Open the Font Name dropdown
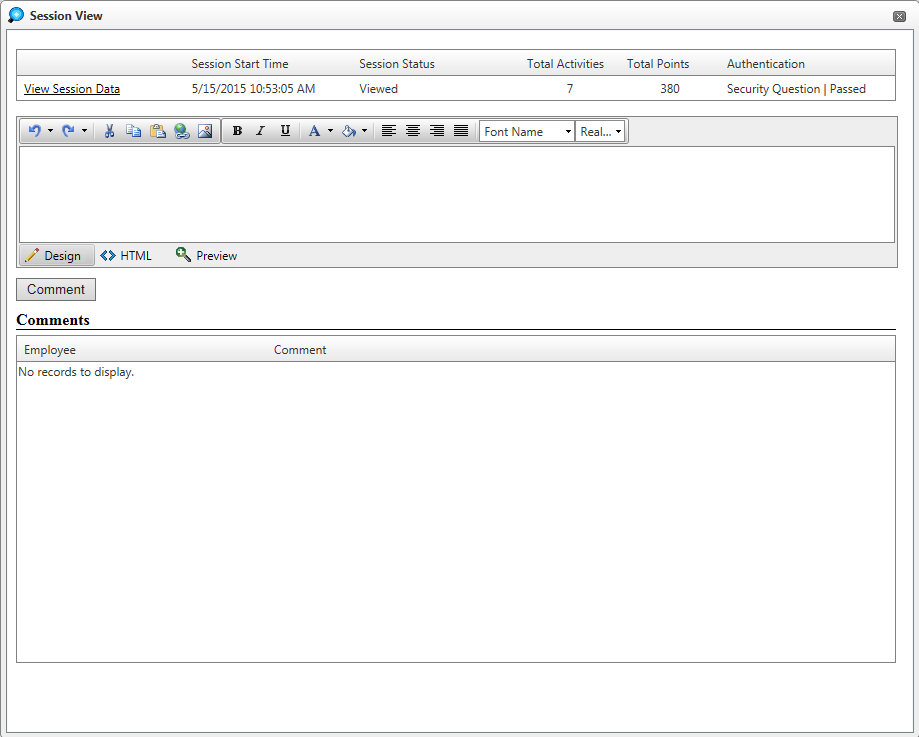Screen dimensions: 919x737 [527, 131]
